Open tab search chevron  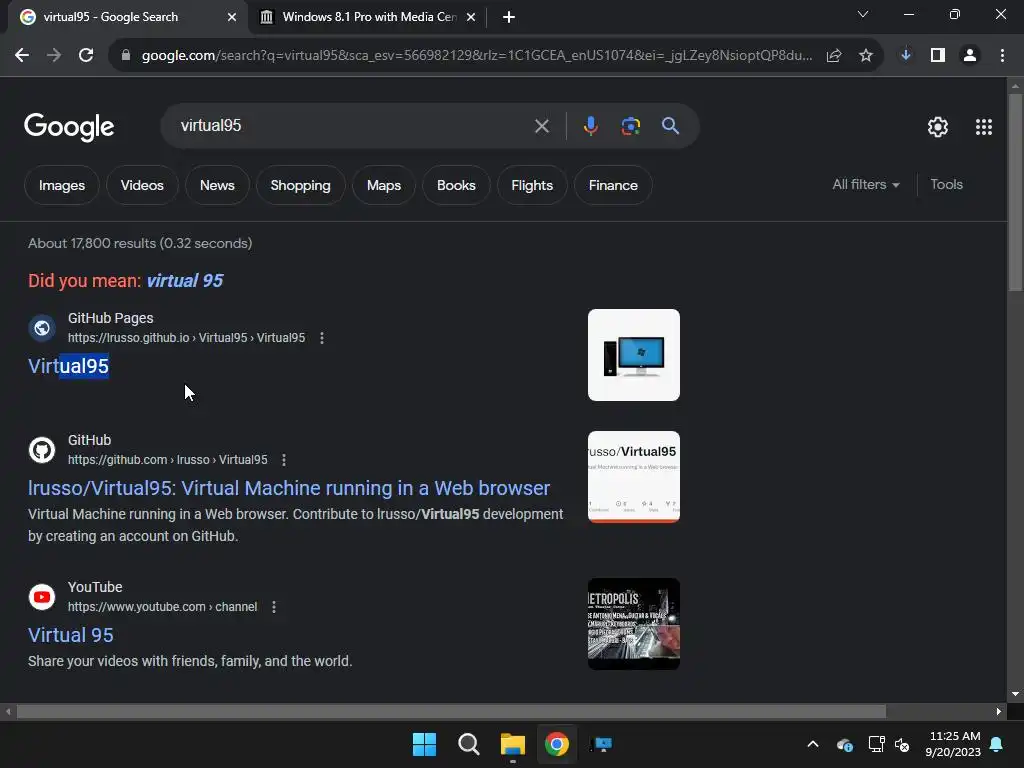pos(863,14)
